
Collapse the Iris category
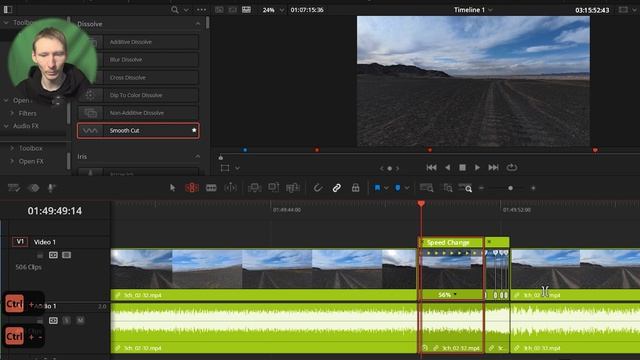coord(198,156)
